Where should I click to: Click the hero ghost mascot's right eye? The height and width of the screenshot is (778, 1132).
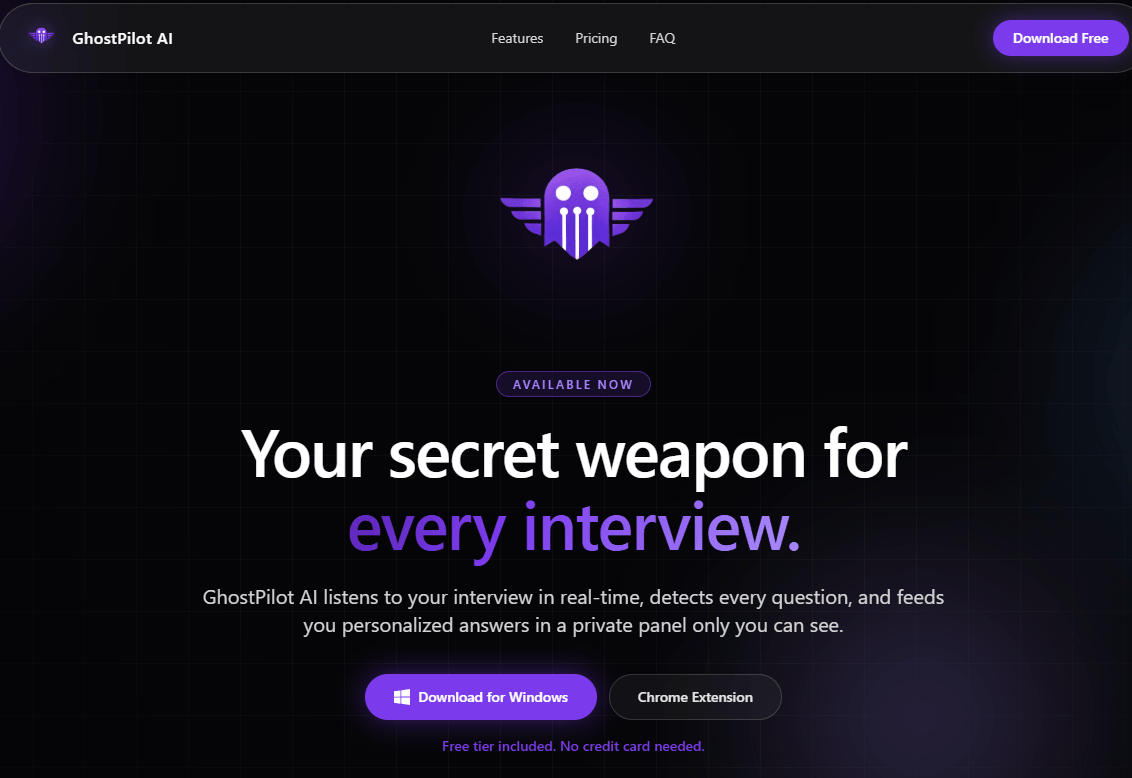pos(591,193)
